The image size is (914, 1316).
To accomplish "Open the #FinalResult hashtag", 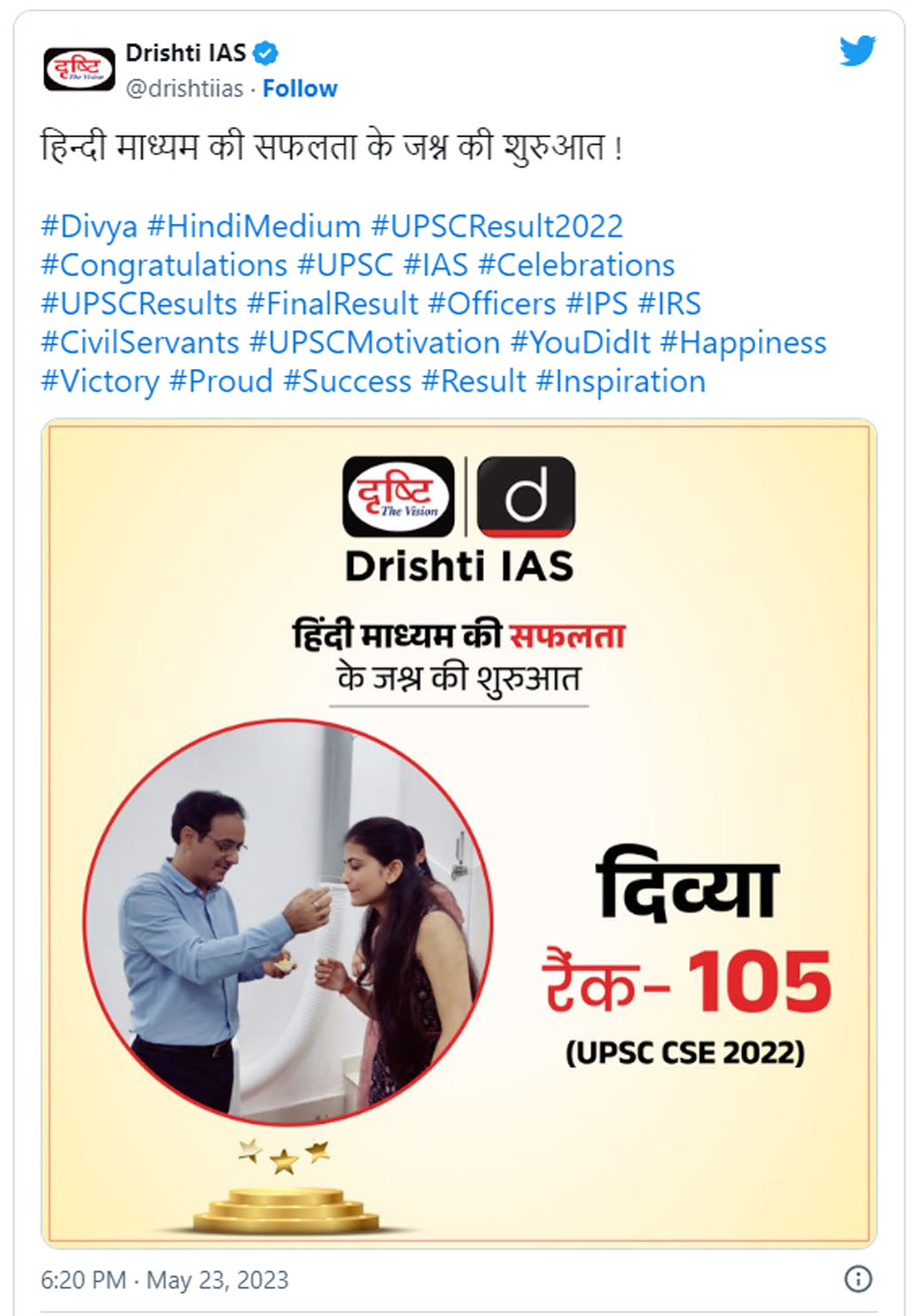I will click(x=332, y=304).
